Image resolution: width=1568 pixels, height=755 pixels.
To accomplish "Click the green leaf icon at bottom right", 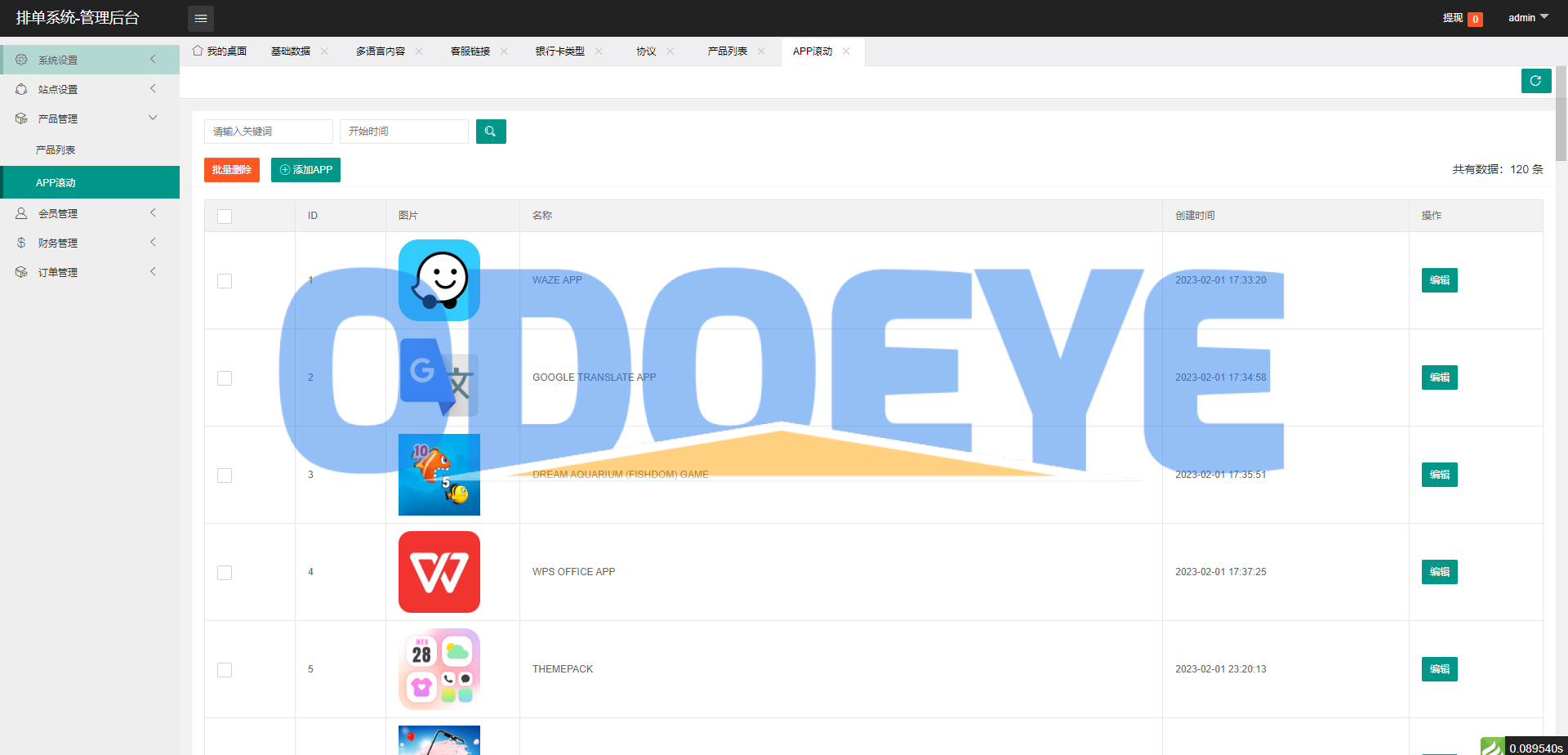I will click(1493, 747).
